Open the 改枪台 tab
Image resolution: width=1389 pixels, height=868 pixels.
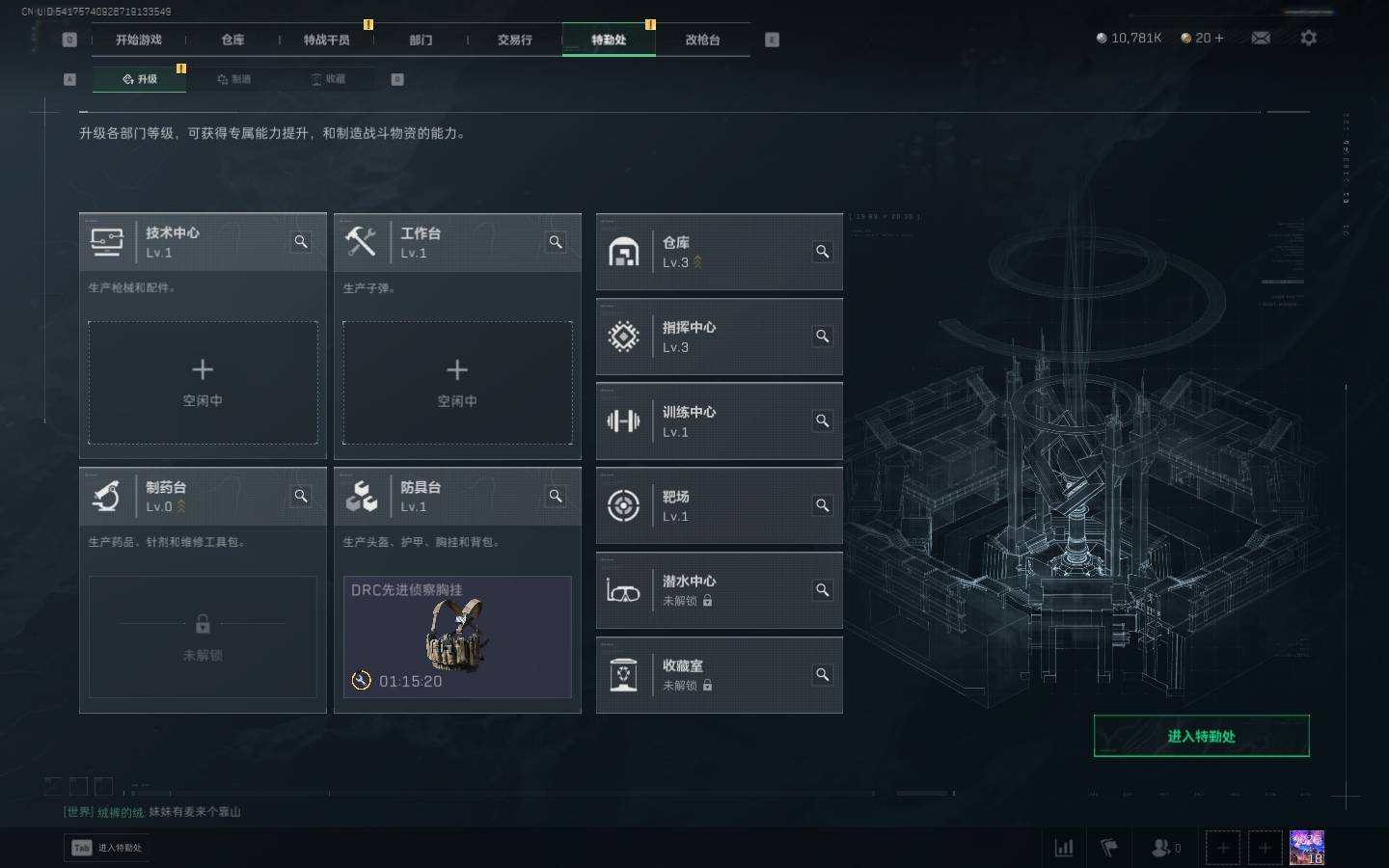tap(702, 40)
